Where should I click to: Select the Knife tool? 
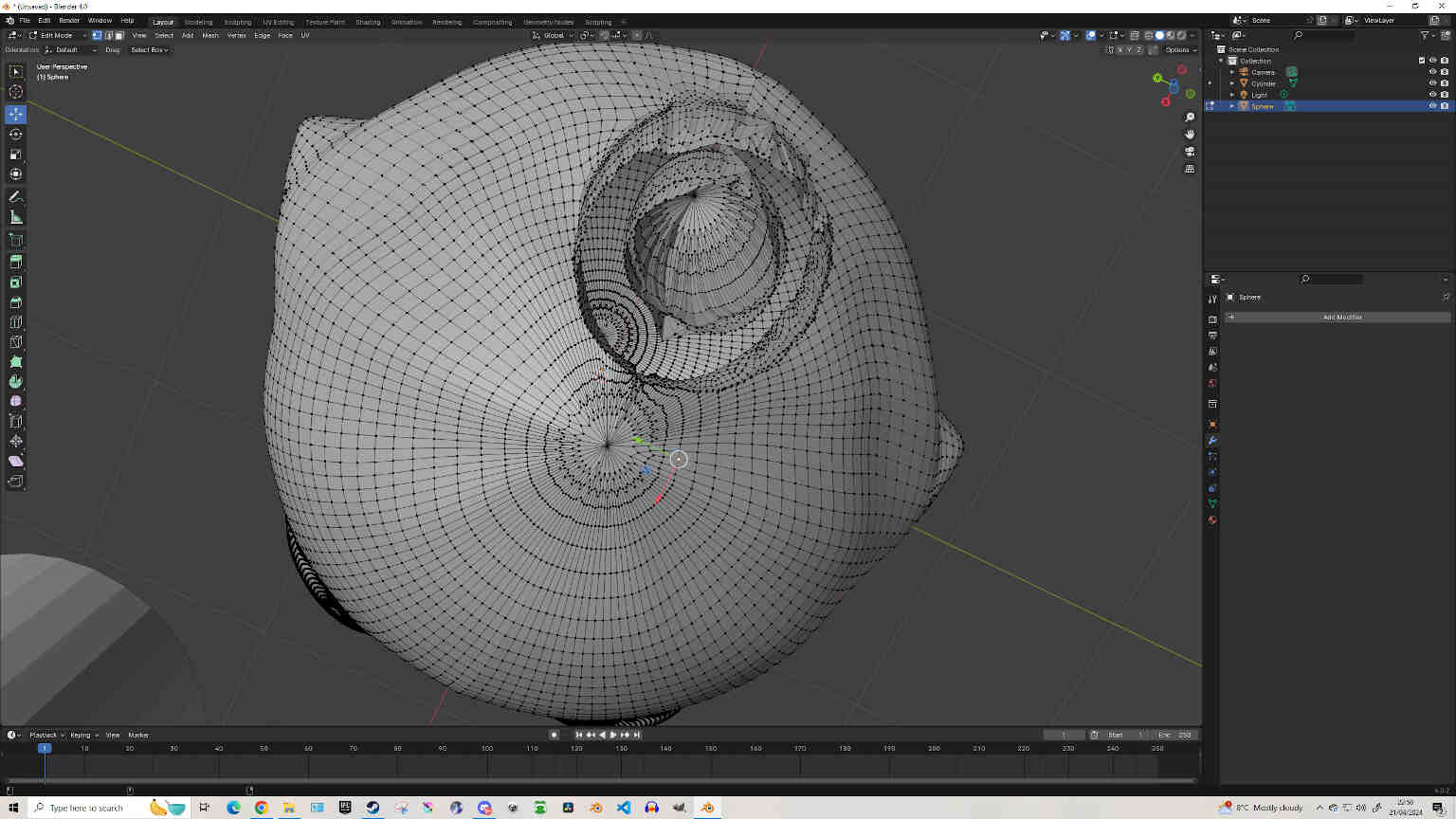tap(16, 342)
